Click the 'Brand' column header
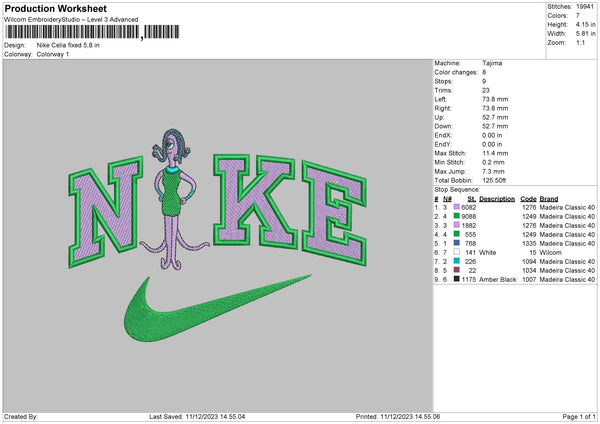The width and height of the screenshot is (600, 424). [x=549, y=199]
